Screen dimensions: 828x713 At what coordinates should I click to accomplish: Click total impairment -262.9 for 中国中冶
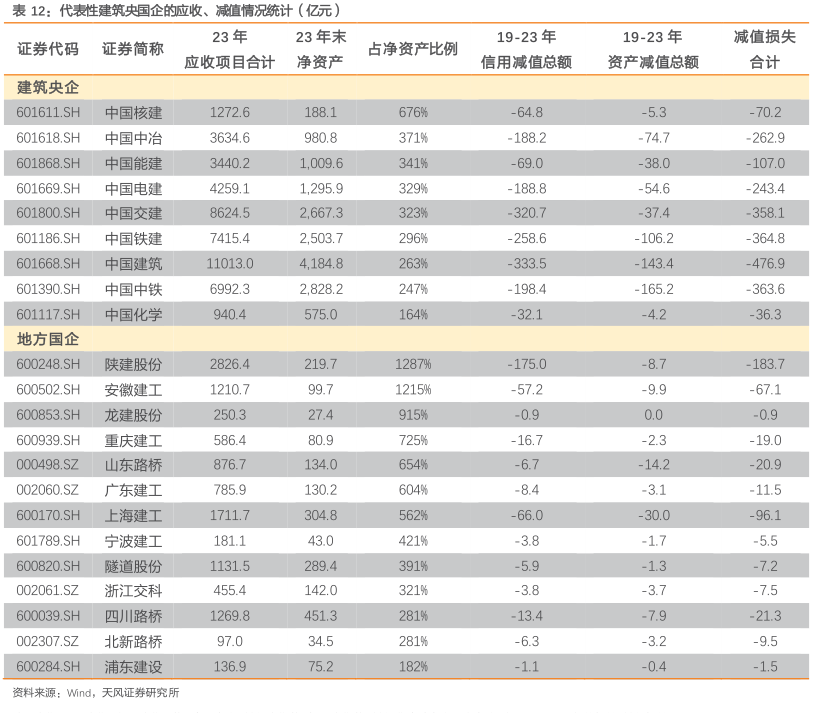765,138
